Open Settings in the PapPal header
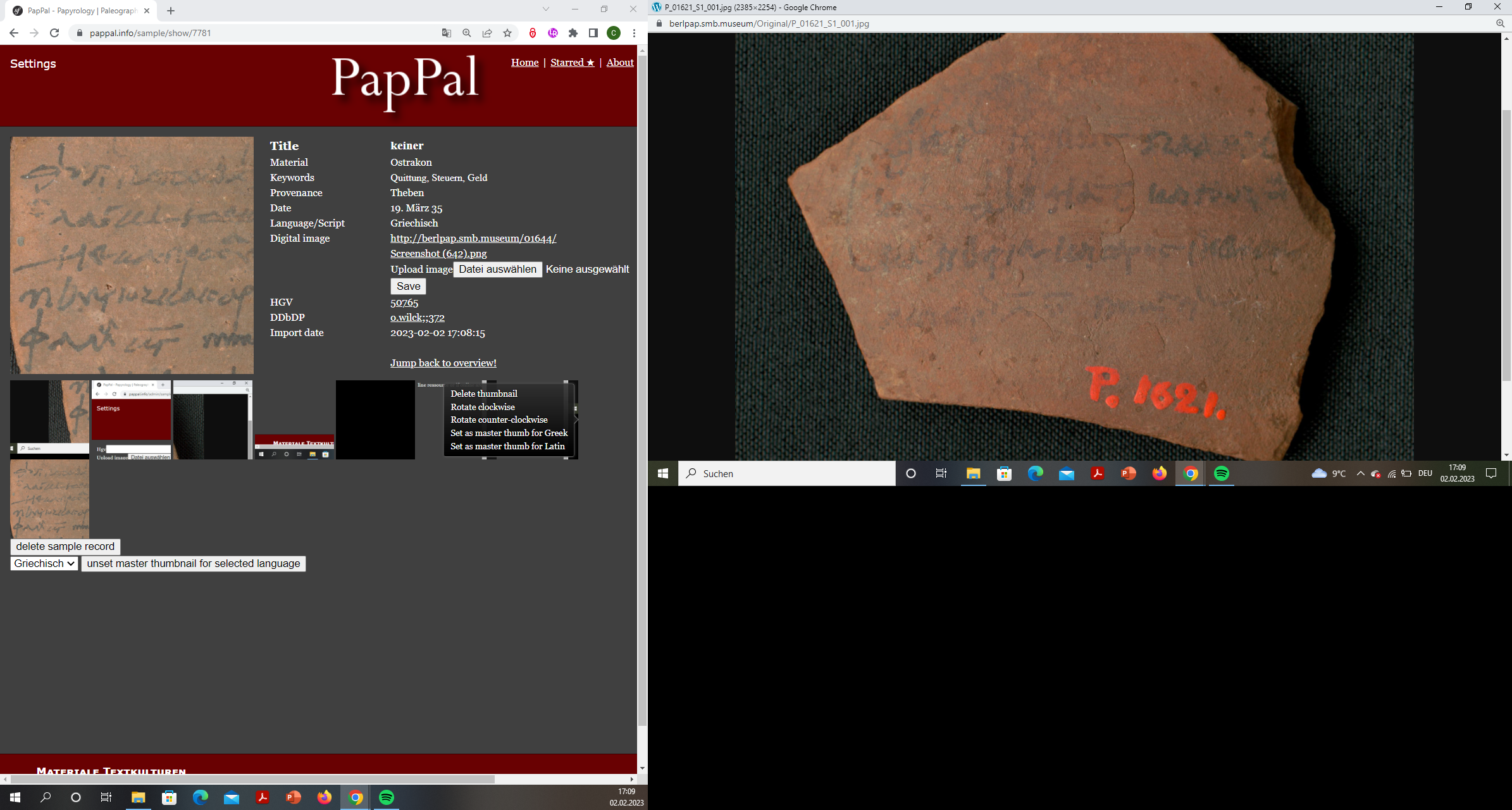 point(33,64)
